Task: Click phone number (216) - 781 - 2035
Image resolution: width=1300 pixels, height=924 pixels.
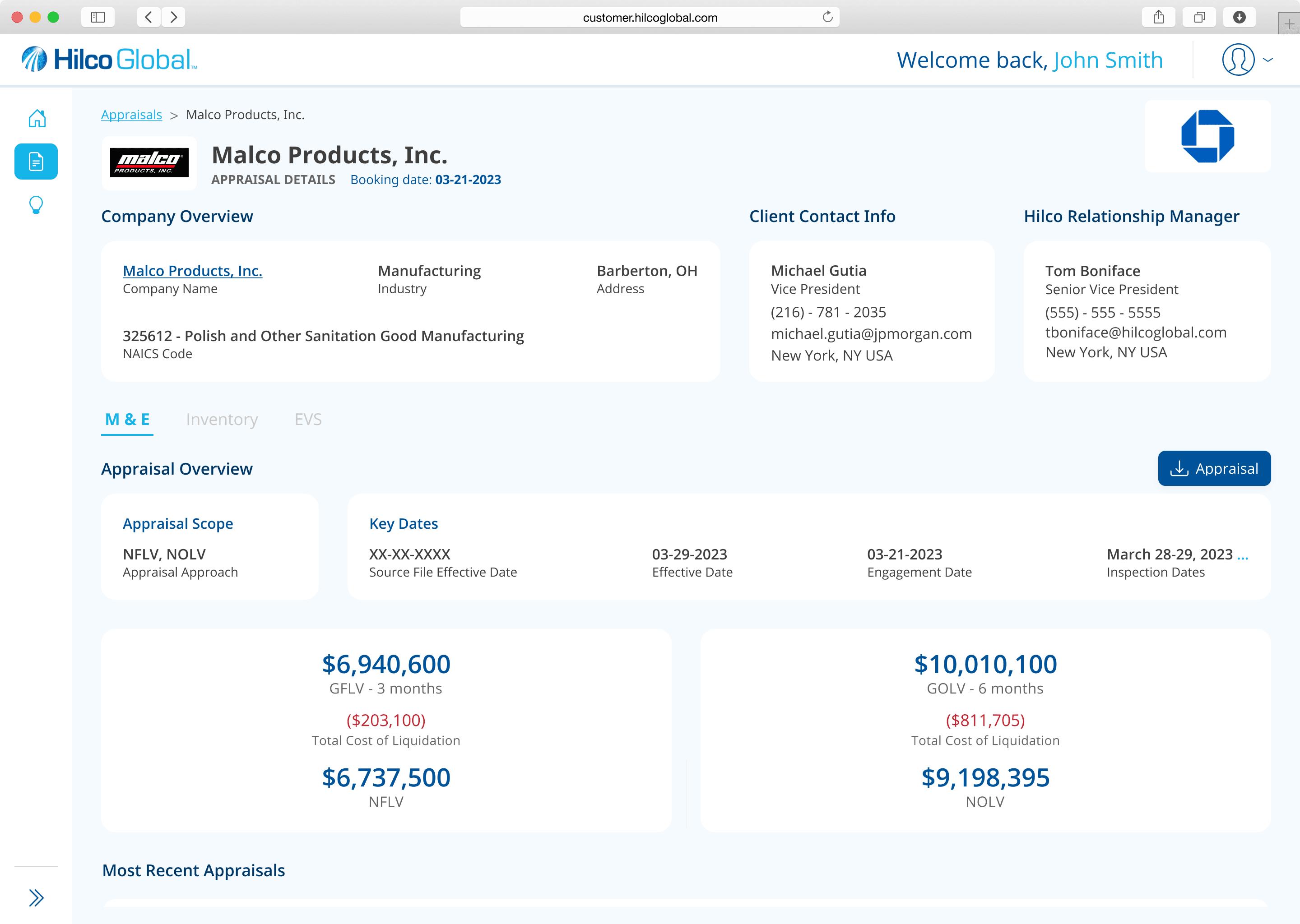Action: [x=828, y=312]
